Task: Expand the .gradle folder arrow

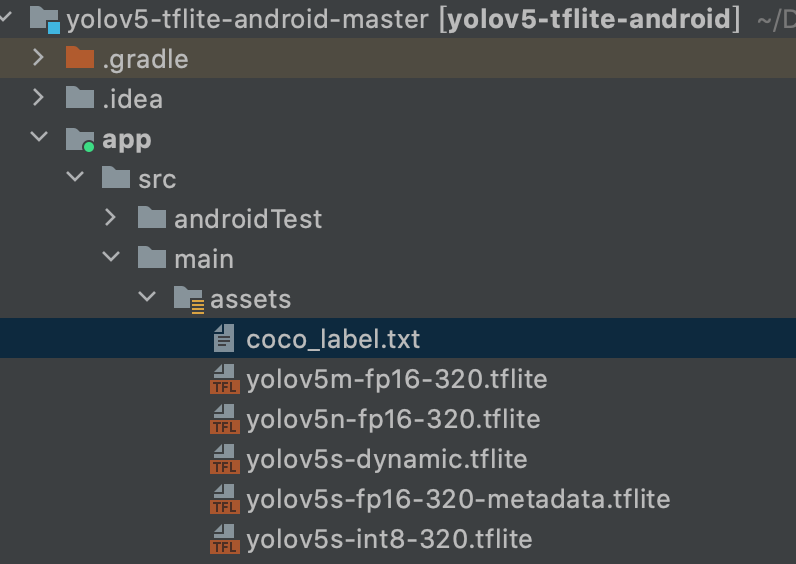Action: pyautogui.click(x=38, y=58)
